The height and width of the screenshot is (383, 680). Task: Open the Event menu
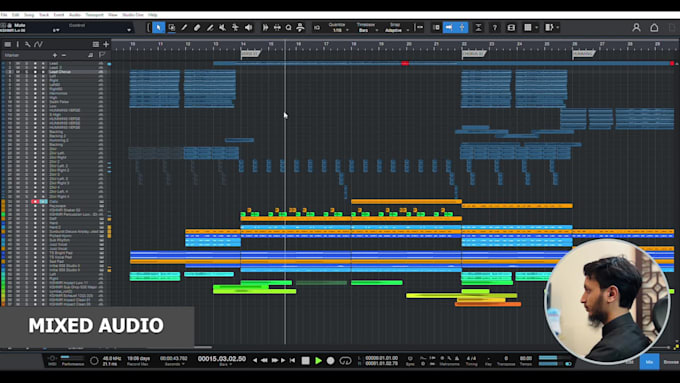coord(59,15)
